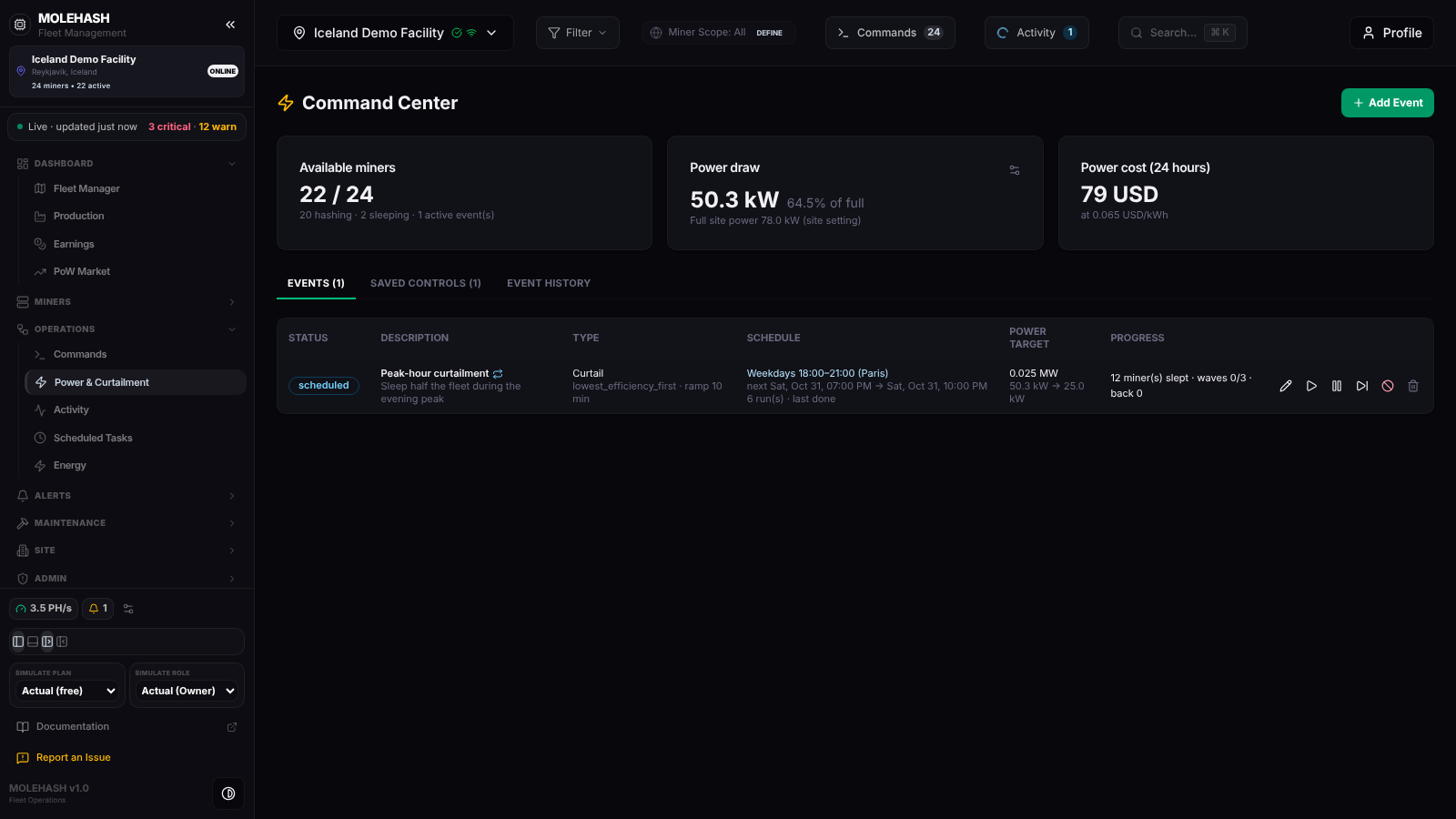Open the Commands button in the top bar
Viewport: 1456px width, 819px height.
(890, 33)
